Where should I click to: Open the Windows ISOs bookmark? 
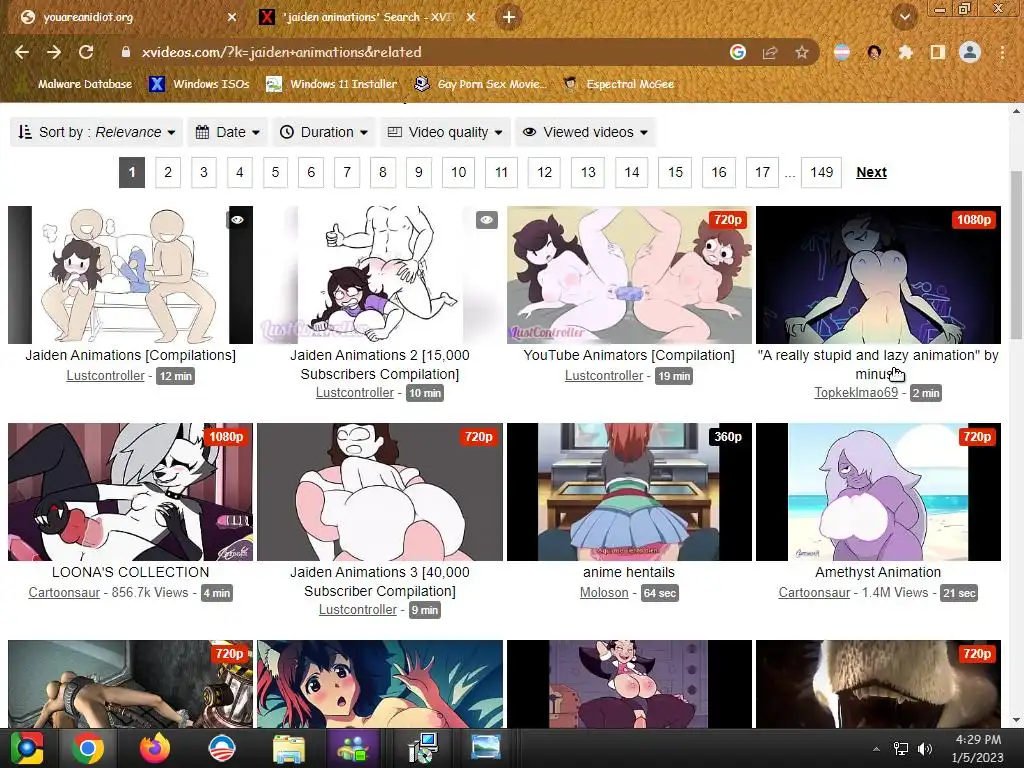[200, 84]
